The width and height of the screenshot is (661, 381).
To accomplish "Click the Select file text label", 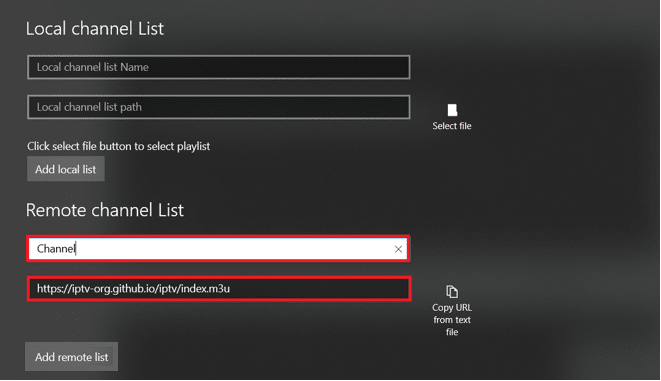I will click(x=452, y=126).
